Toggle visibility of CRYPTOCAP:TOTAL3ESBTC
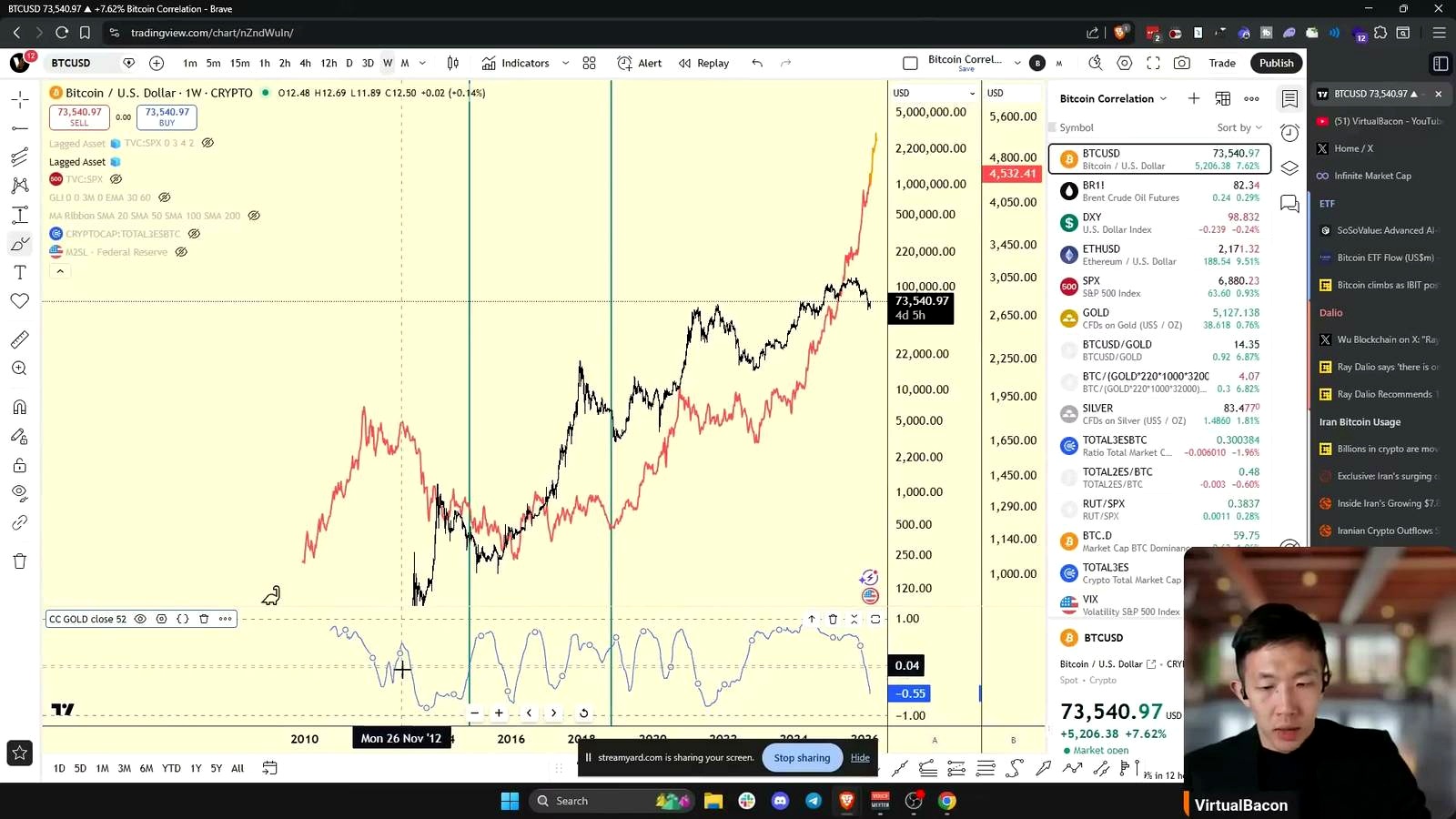Screen dimensions: 1456x819 (194, 234)
